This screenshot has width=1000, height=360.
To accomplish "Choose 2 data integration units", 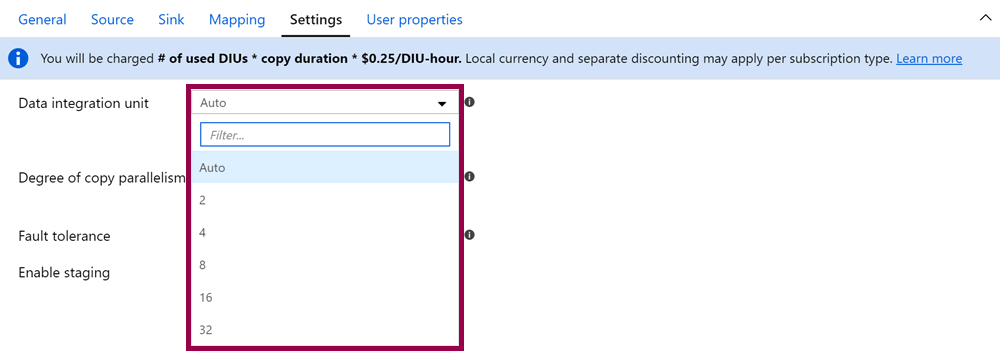I will click(325, 200).
